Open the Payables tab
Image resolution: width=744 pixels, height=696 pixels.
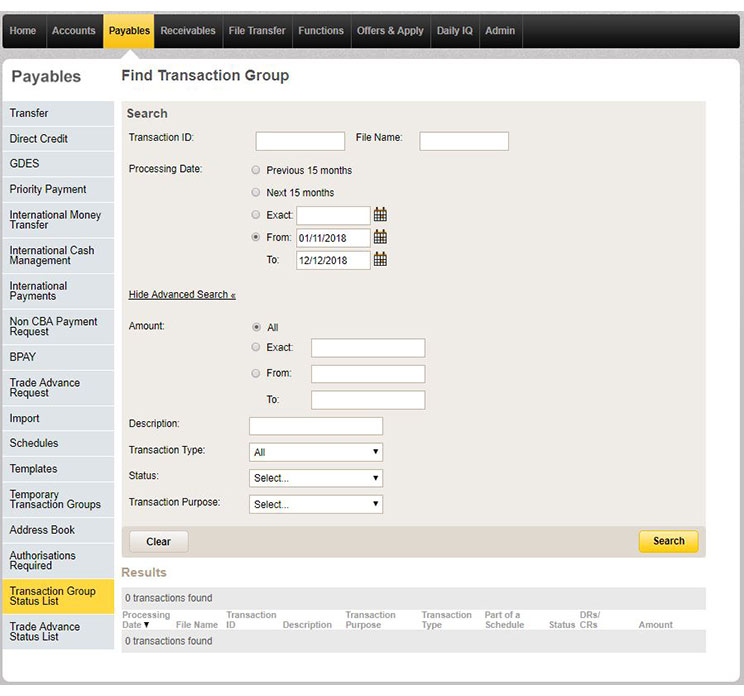point(129,31)
